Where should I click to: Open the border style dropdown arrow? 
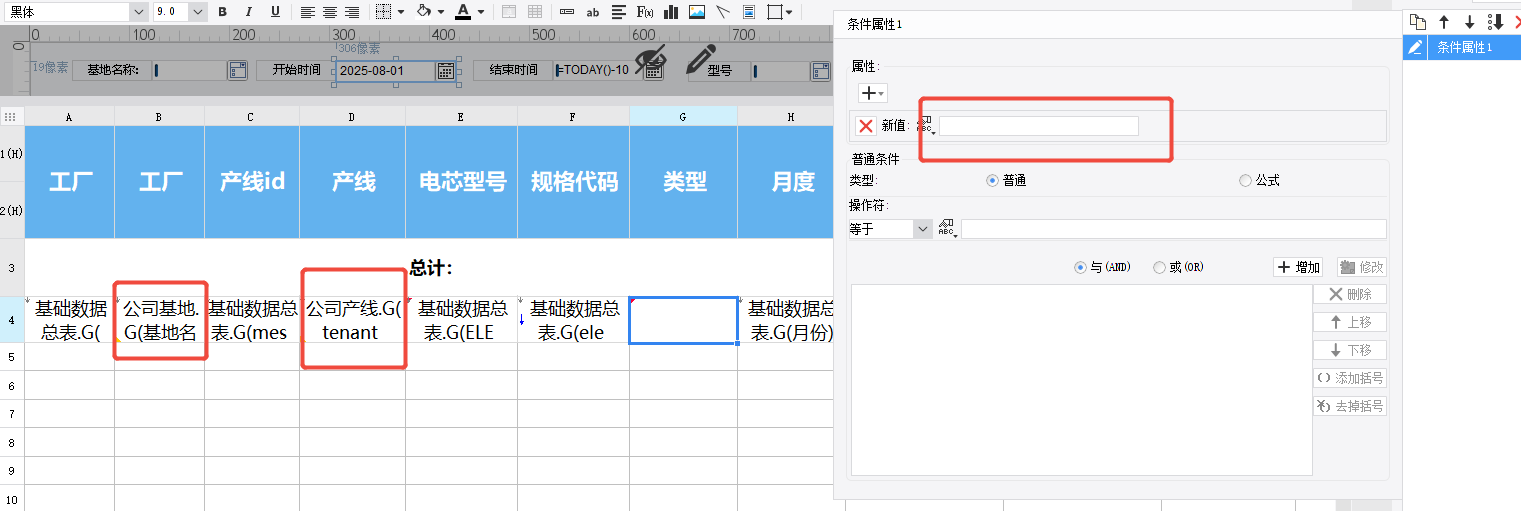[401, 12]
